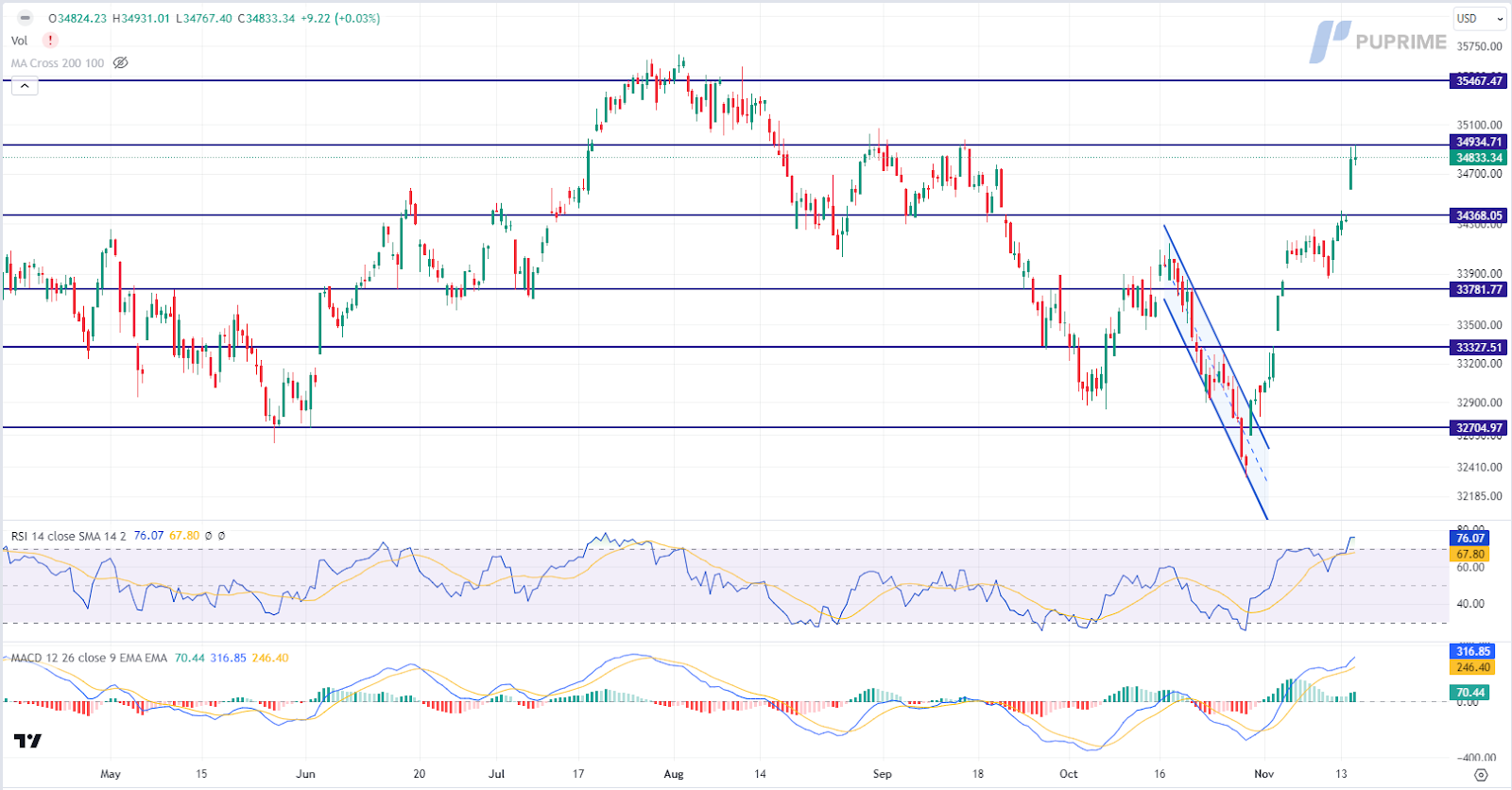1512x790 pixels.
Task: Click the 32900.00 price scale label
Action: tap(1479, 403)
